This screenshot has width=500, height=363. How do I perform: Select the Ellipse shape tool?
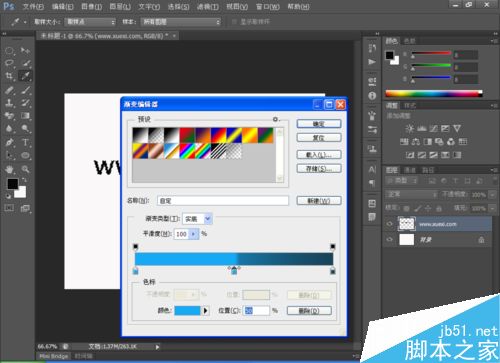tap(25, 156)
